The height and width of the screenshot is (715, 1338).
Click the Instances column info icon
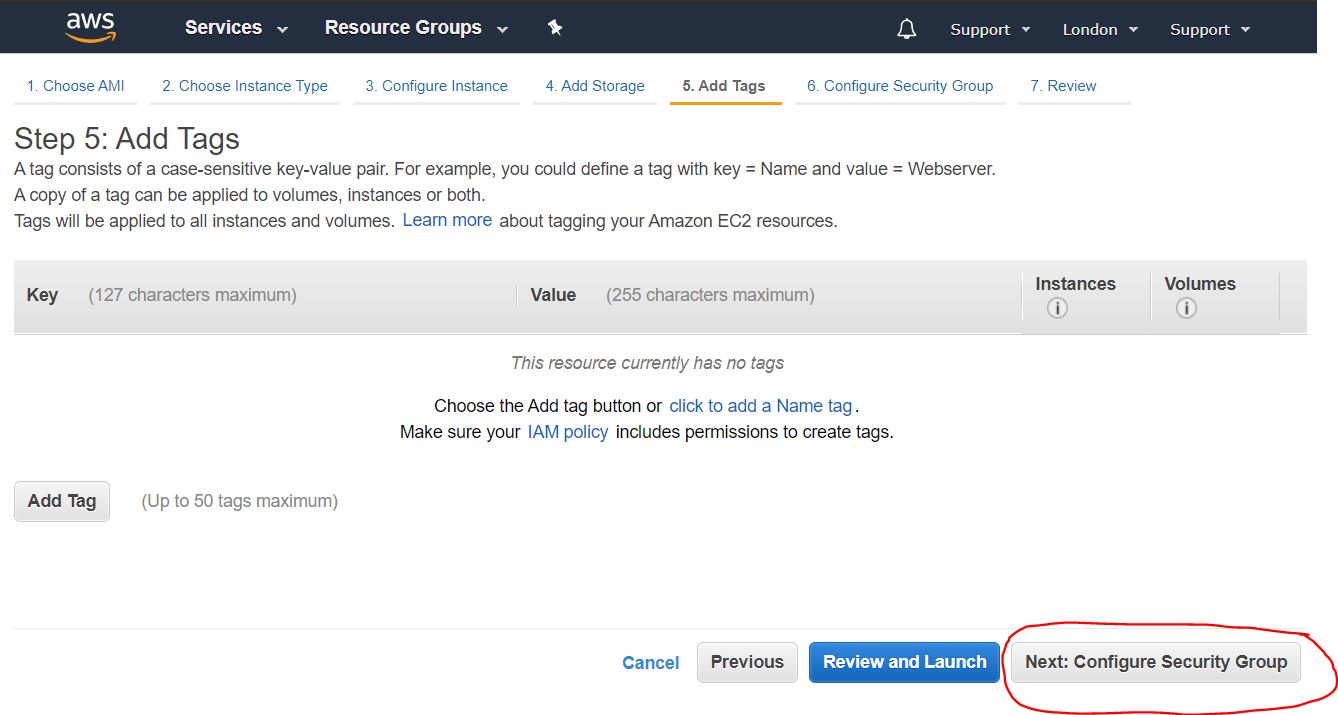[x=1057, y=309]
